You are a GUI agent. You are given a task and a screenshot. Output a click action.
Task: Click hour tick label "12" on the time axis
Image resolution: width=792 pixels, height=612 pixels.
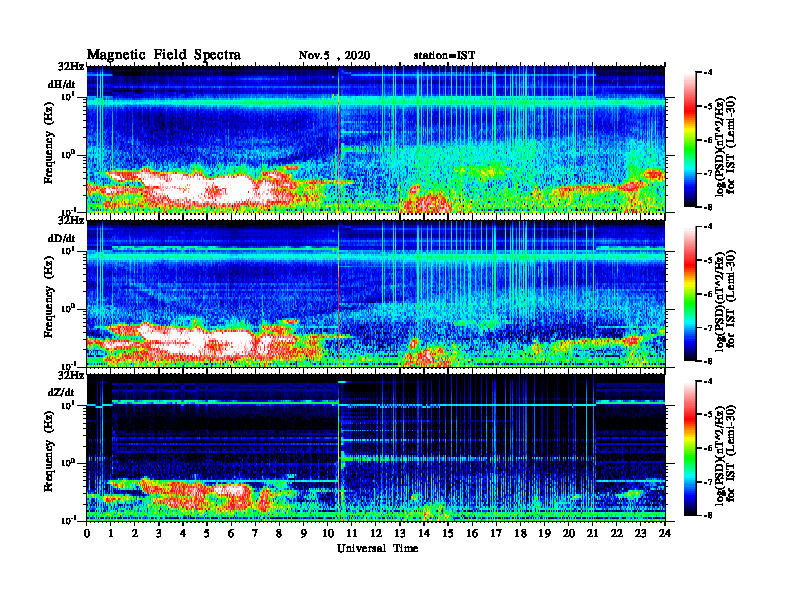[x=376, y=533]
